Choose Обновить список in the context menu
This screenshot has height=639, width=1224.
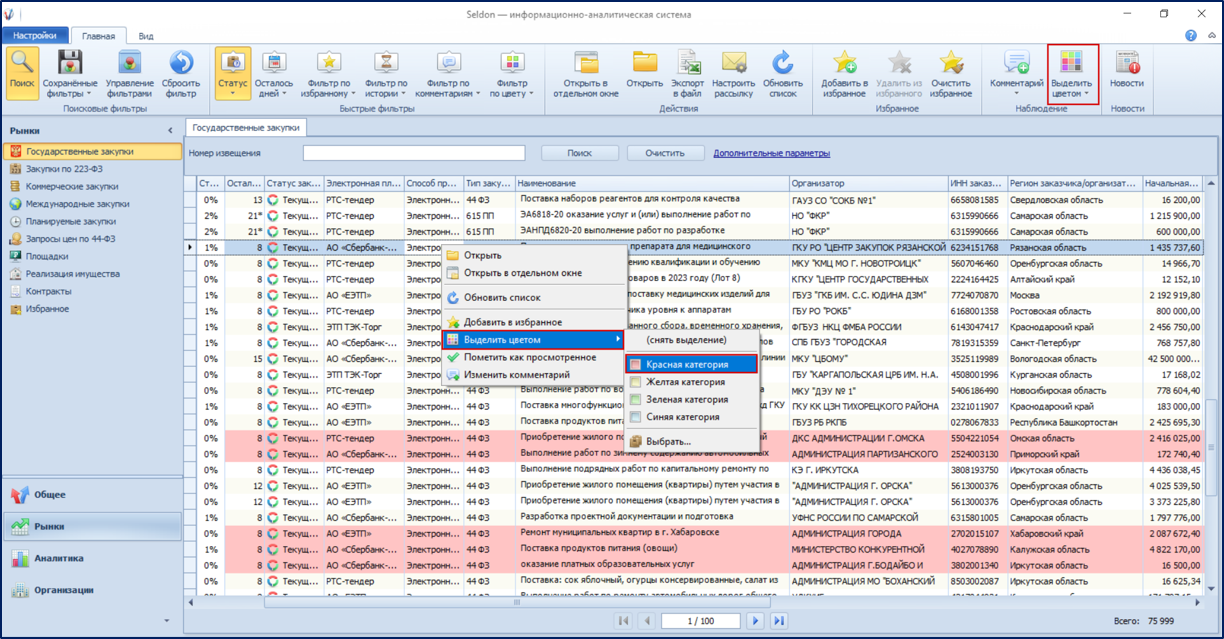click(533, 298)
